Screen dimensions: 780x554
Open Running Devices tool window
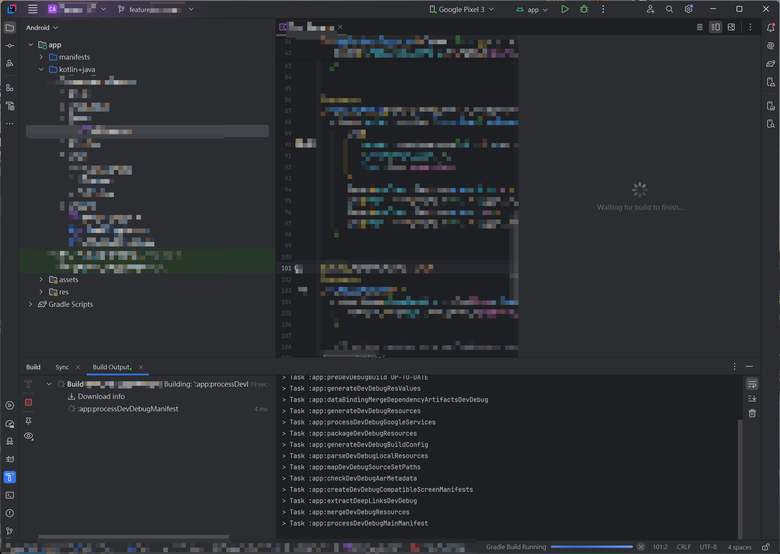(x=771, y=106)
